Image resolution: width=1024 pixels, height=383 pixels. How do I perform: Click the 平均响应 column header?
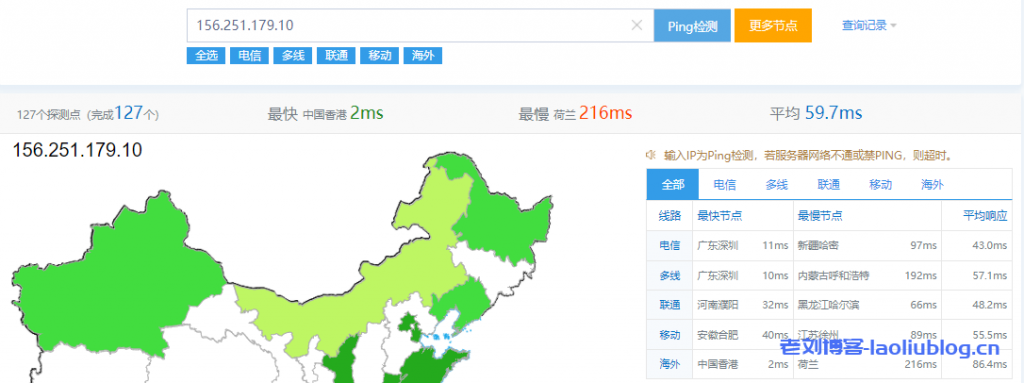tap(985, 215)
